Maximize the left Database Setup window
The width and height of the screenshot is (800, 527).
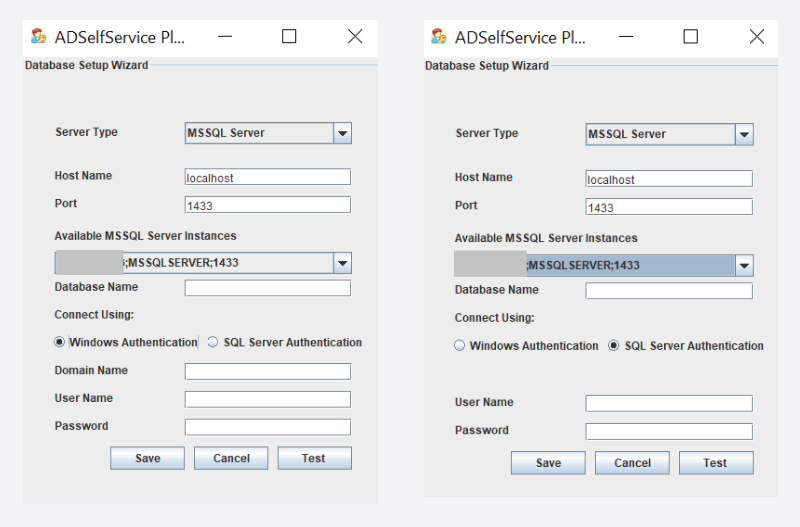pos(289,36)
